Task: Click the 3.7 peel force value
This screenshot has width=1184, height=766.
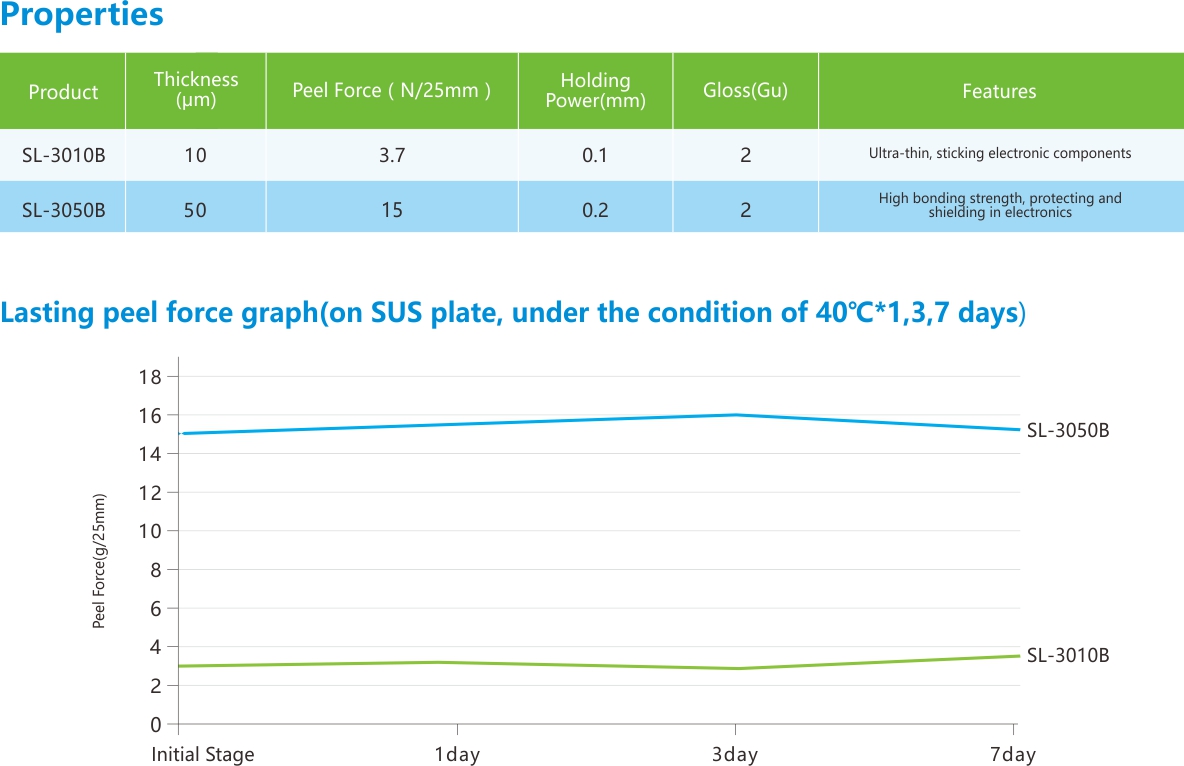Action: pyautogui.click(x=392, y=155)
